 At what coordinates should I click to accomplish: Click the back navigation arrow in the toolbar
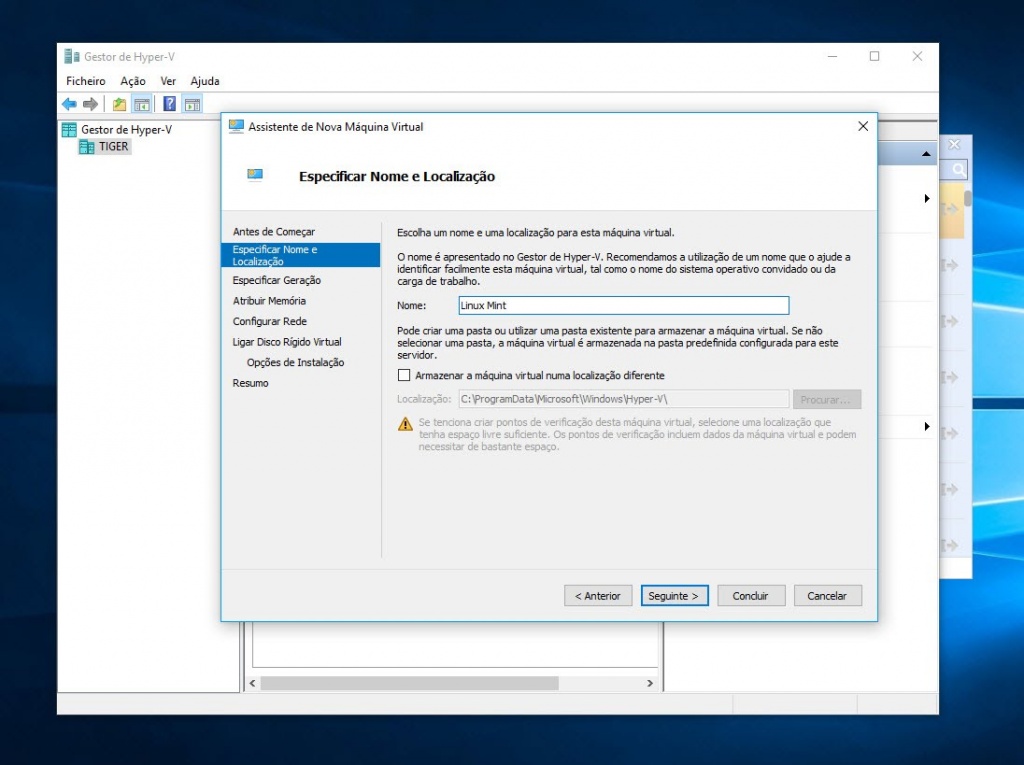coord(69,104)
